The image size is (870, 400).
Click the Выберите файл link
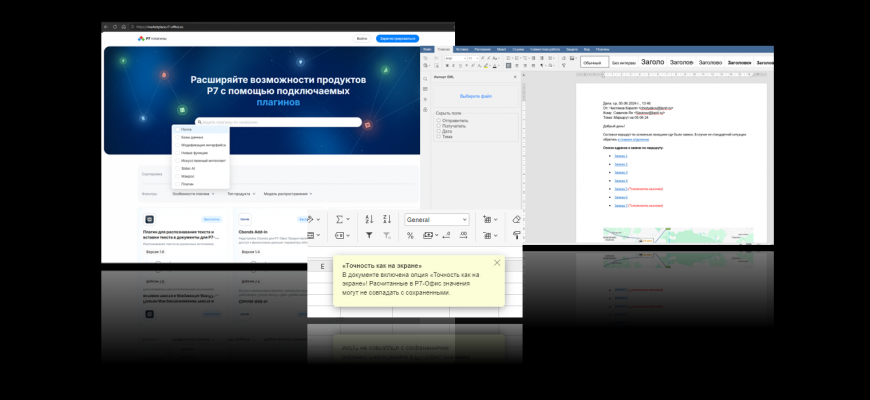click(476, 96)
